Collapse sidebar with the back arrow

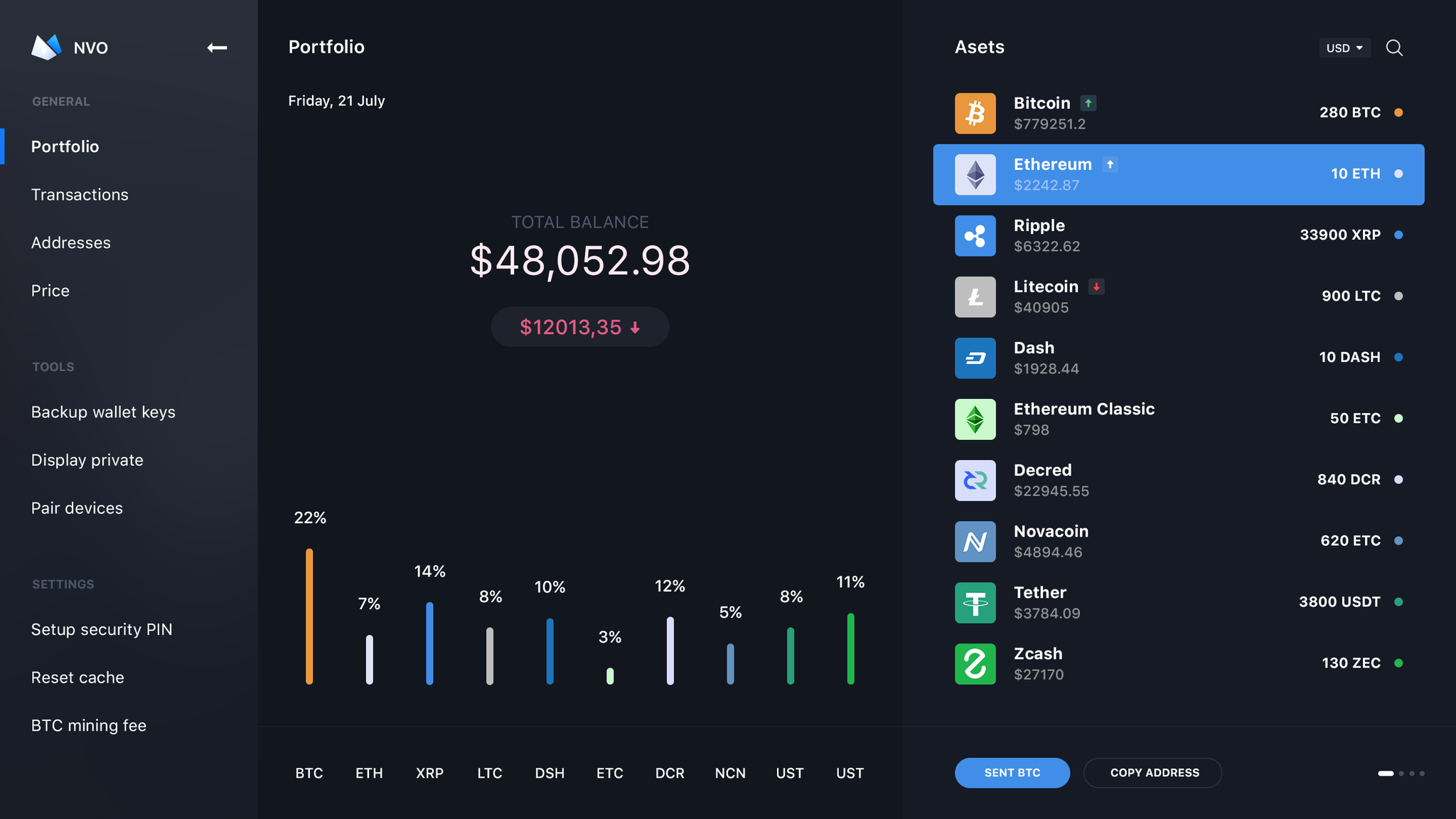217,48
